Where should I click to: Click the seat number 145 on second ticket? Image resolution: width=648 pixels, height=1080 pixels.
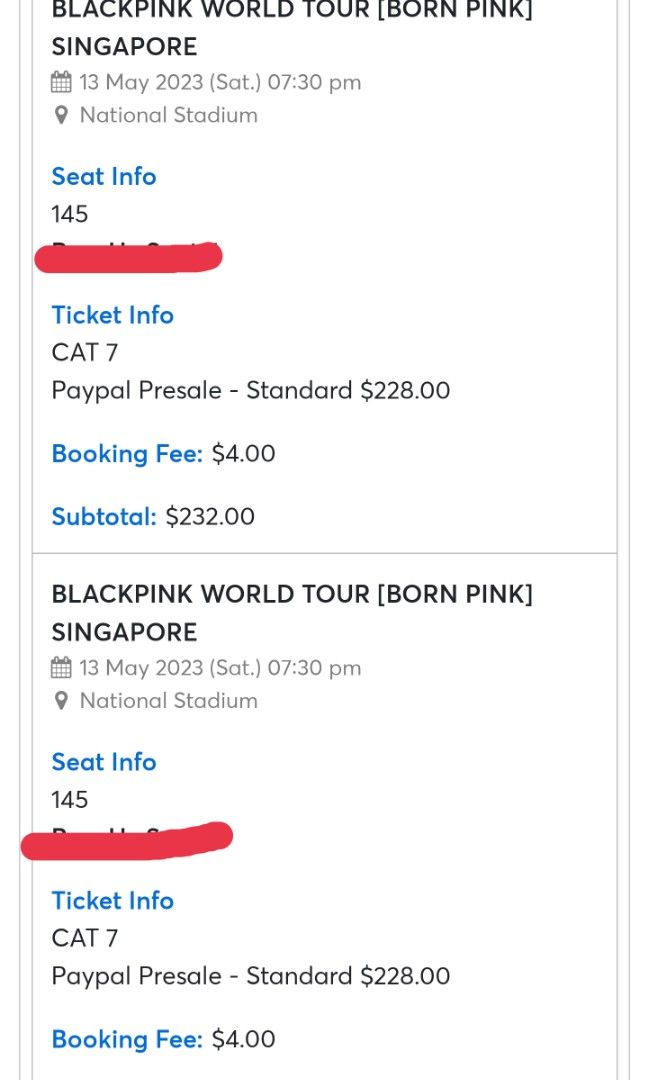(67, 799)
